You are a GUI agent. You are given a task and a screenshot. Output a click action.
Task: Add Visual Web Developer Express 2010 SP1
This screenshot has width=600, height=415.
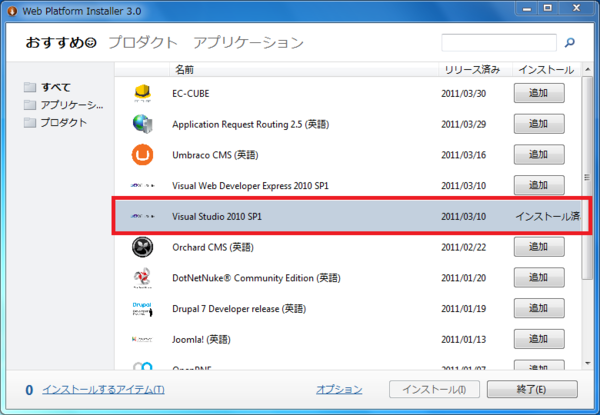point(539,185)
